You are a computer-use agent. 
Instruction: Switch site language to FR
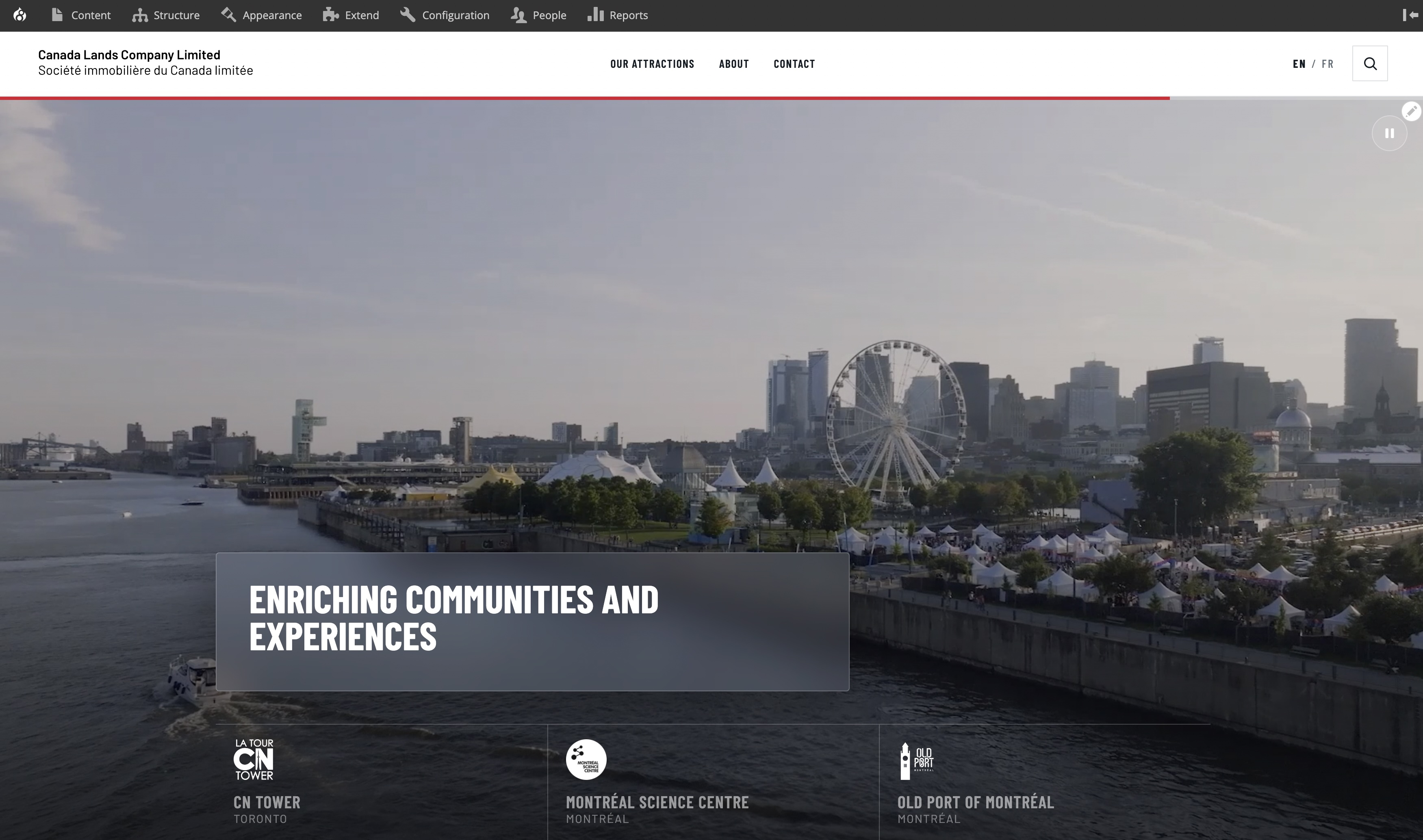click(1327, 64)
